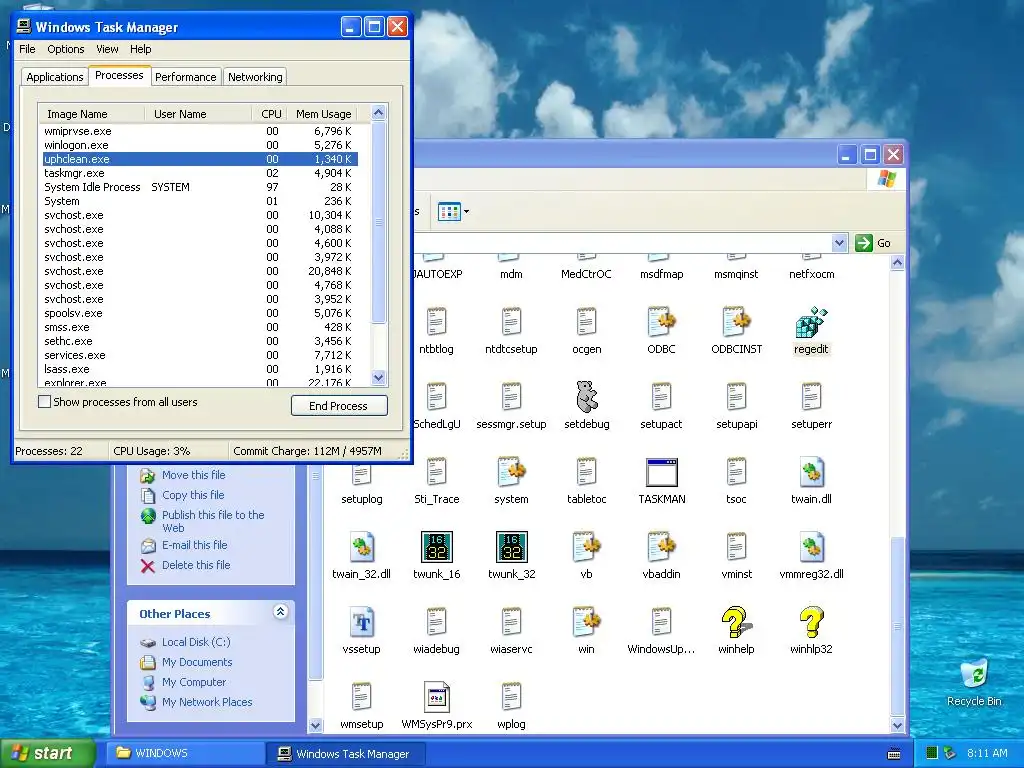Select the System Idle Process row
Screen dimensions: 1024x768
pyautogui.click(x=200, y=187)
